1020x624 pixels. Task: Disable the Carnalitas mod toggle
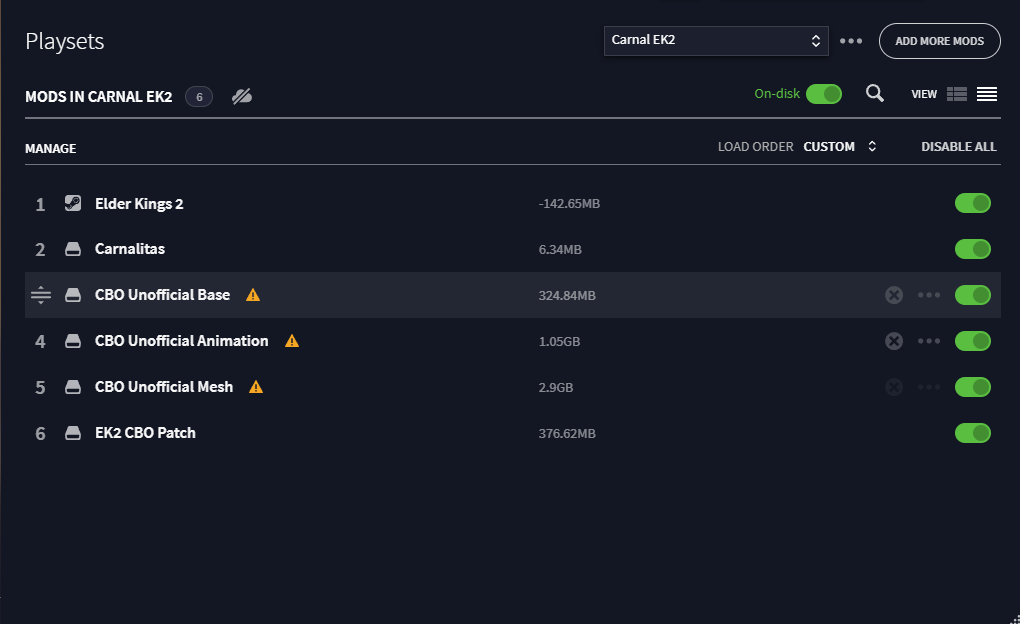click(x=973, y=249)
